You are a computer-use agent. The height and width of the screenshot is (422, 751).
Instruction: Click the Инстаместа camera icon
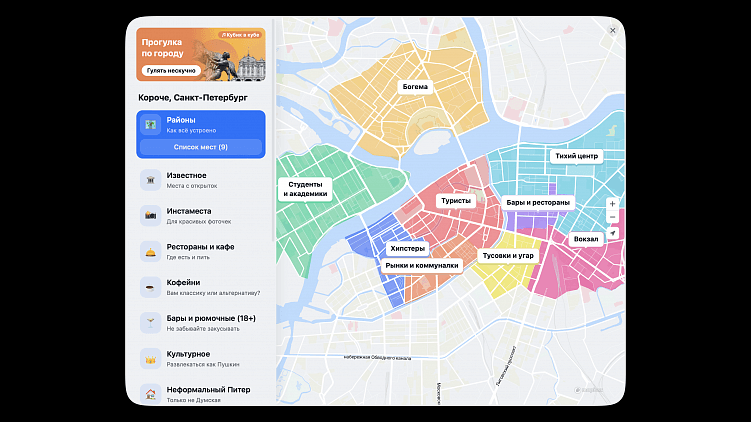coord(150,216)
